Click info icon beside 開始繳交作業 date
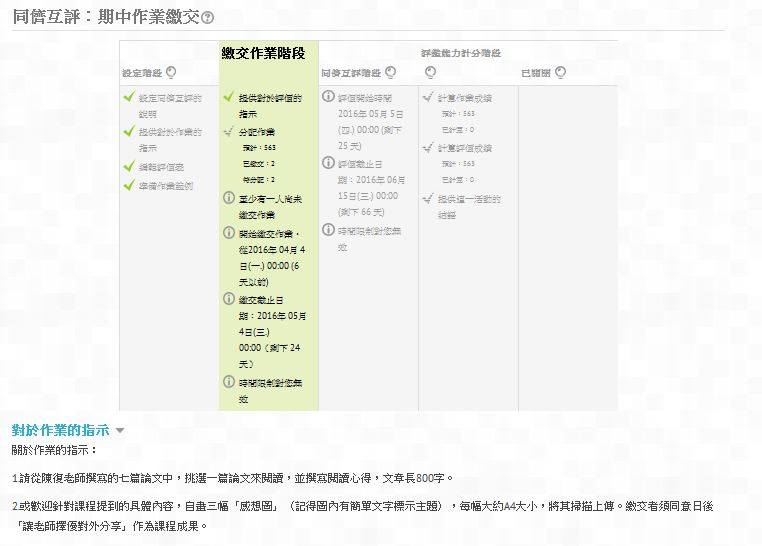This screenshot has width=762, height=546. click(x=229, y=233)
